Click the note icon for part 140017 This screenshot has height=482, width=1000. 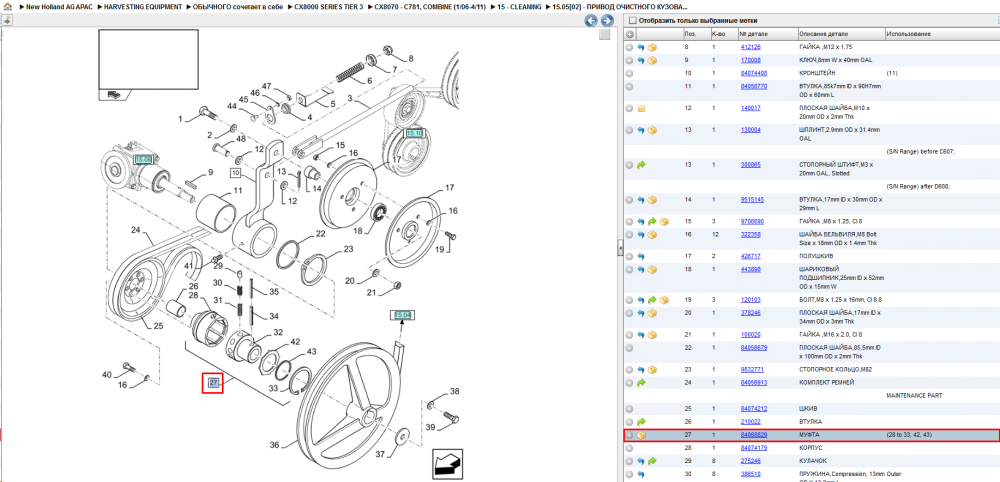tap(641, 108)
